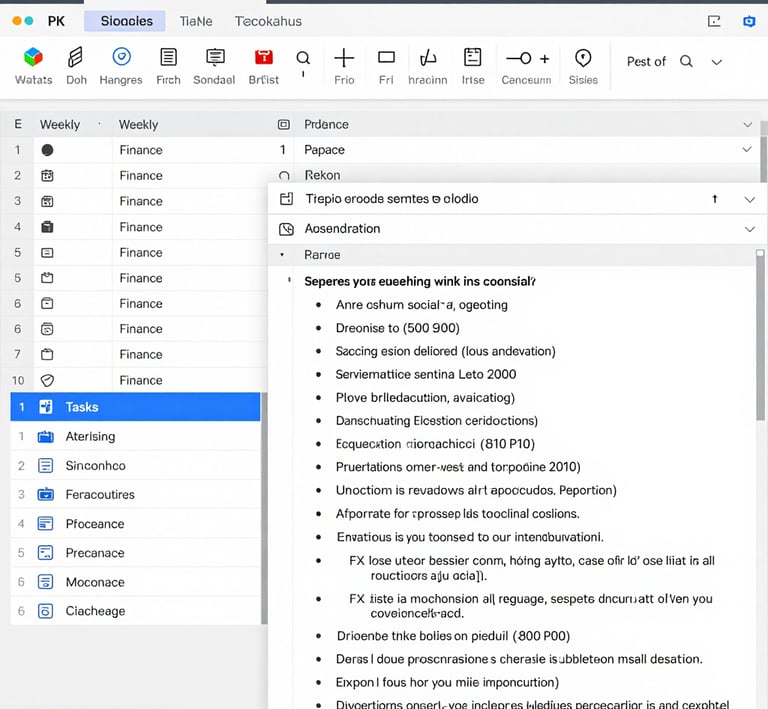Expand the Prdance header chevron

coord(748,125)
